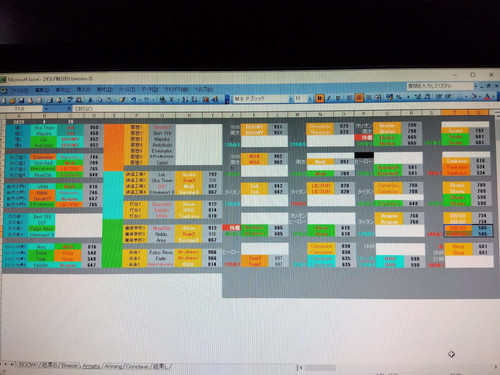Click the Open folder toolbar icon
Image resolution: width=500 pixels, height=375 pixels.
[12, 100]
